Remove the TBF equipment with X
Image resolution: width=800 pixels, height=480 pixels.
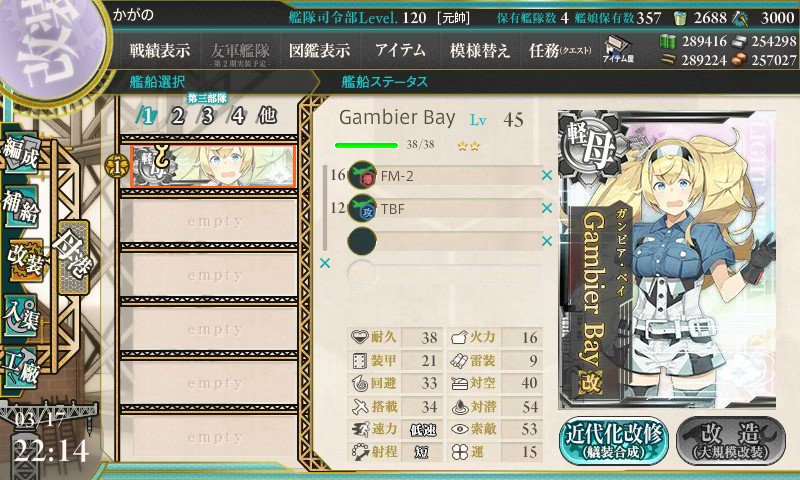(x=547, y=208)
